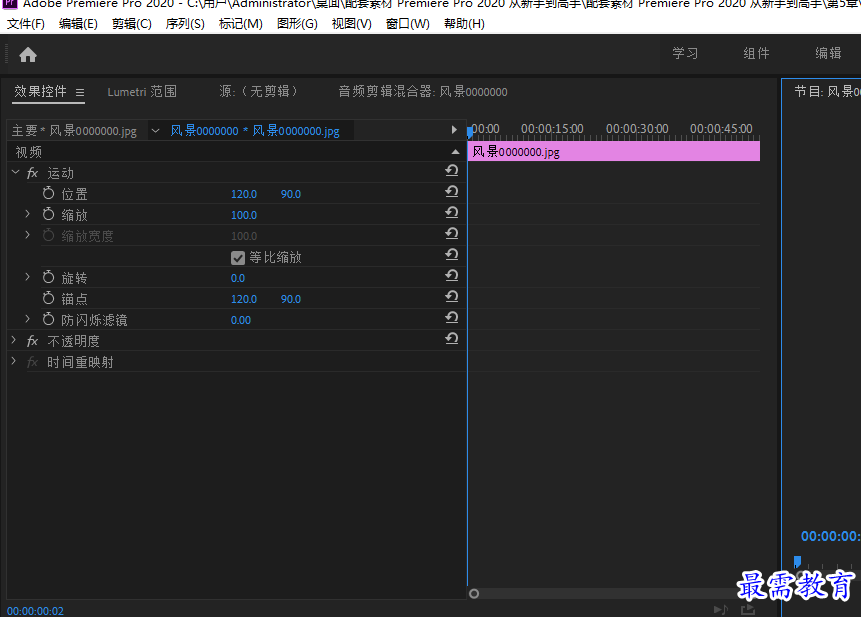Open the 编辑(E) menu

79,24
